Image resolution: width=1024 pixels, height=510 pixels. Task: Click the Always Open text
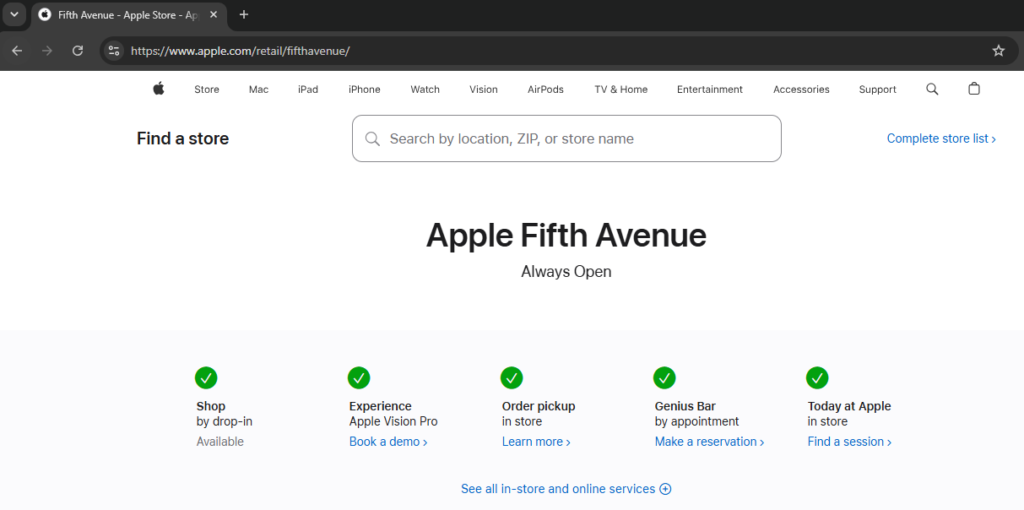point(566,272)
